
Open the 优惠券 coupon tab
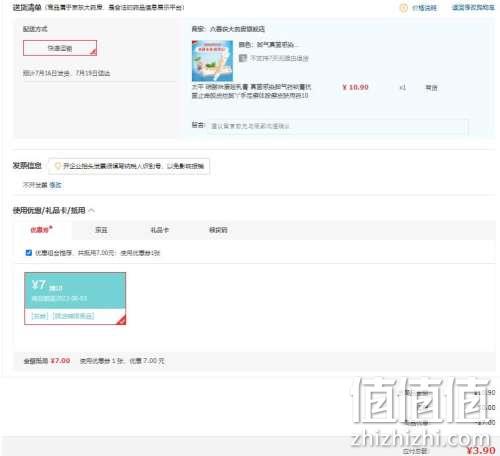point(41,230)
